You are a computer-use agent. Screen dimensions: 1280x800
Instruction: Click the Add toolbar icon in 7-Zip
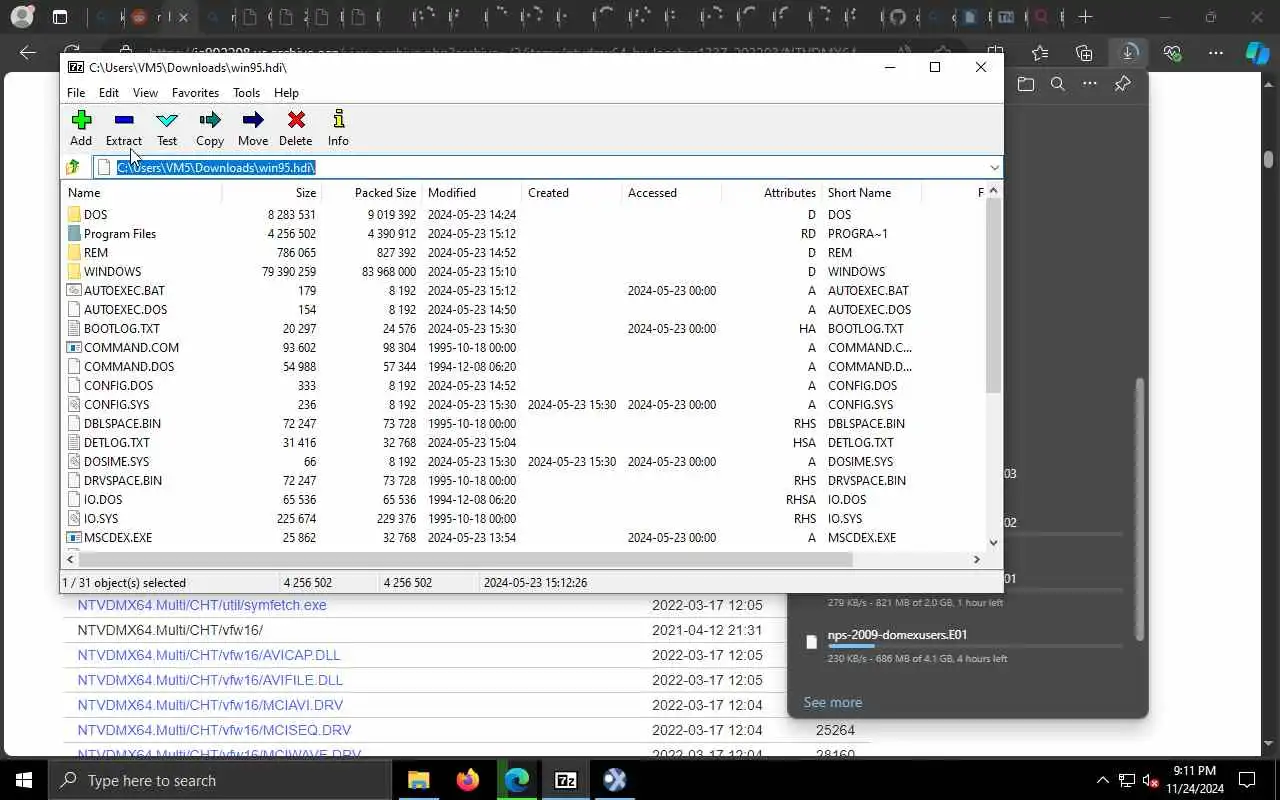click(81, 120)
